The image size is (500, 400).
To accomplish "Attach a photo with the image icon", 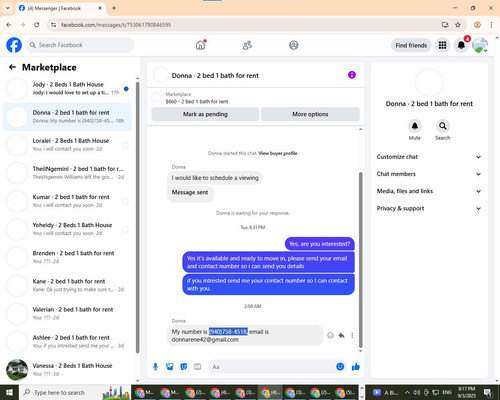I will [170, 367].
